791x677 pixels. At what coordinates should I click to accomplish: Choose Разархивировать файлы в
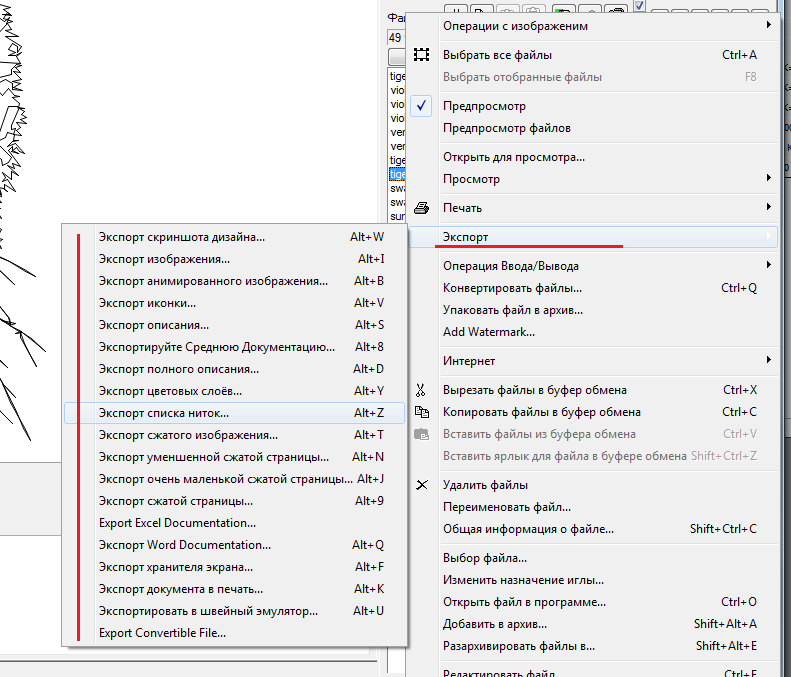pyautogui.click(x=593, y=646)
